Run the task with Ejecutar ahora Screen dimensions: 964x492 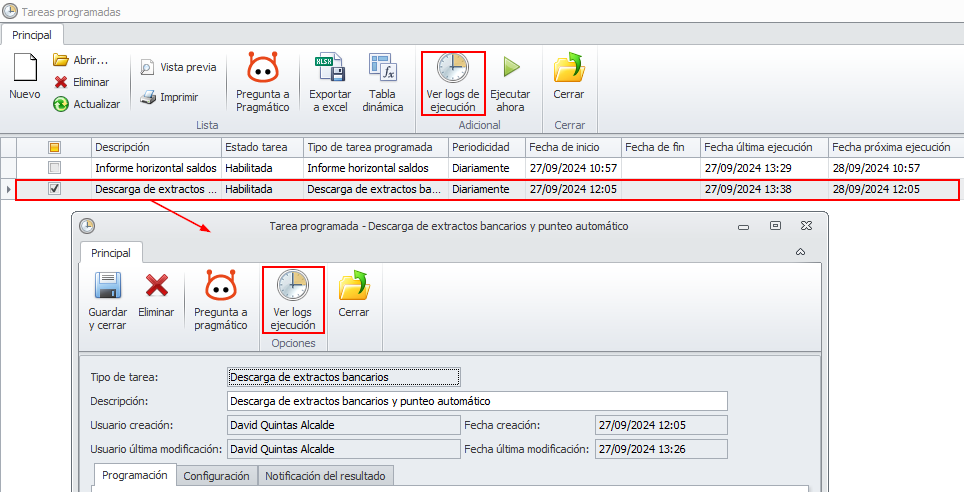[510, 82]
